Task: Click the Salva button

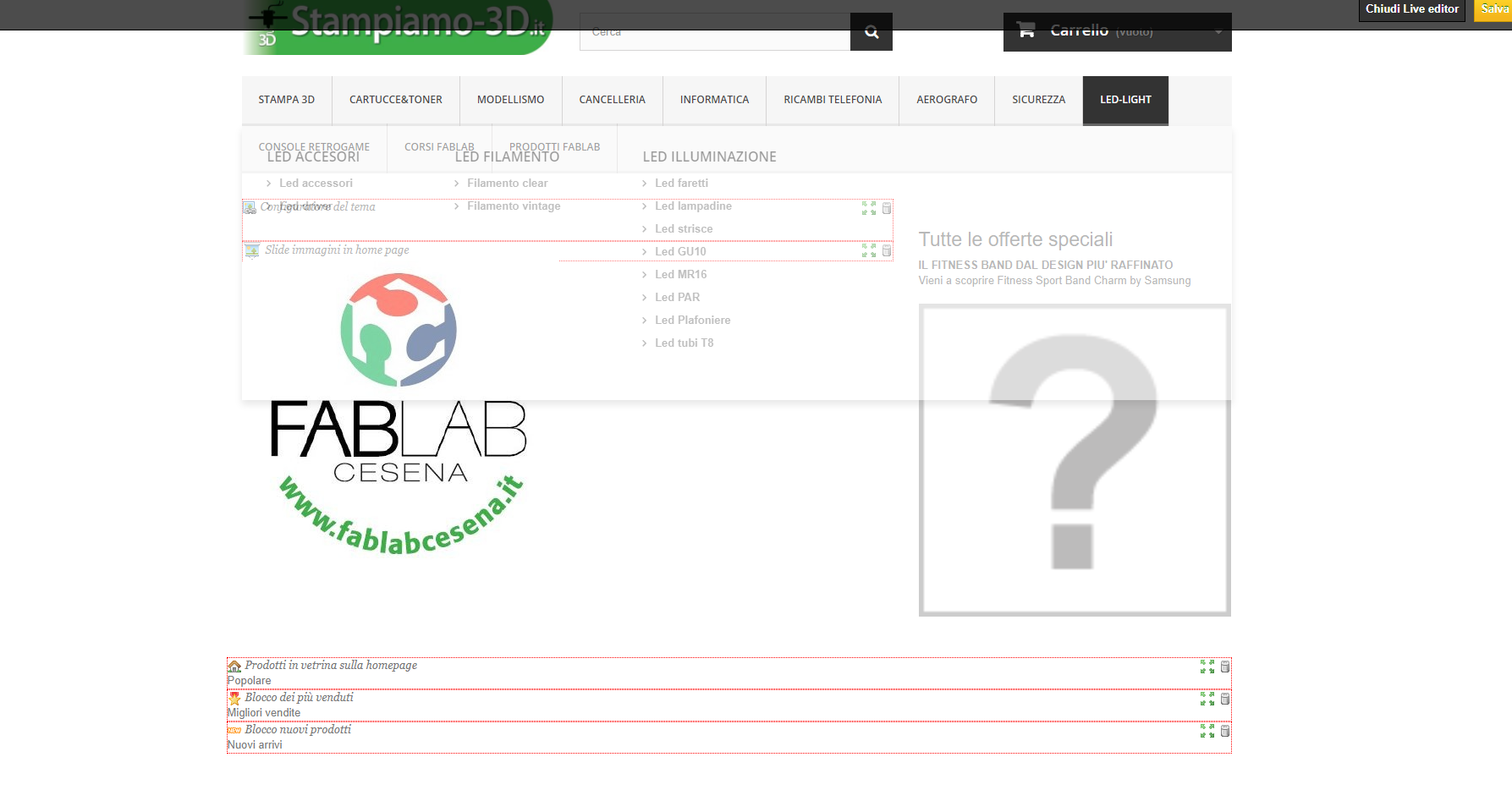Action: [x=1494, y=9]
